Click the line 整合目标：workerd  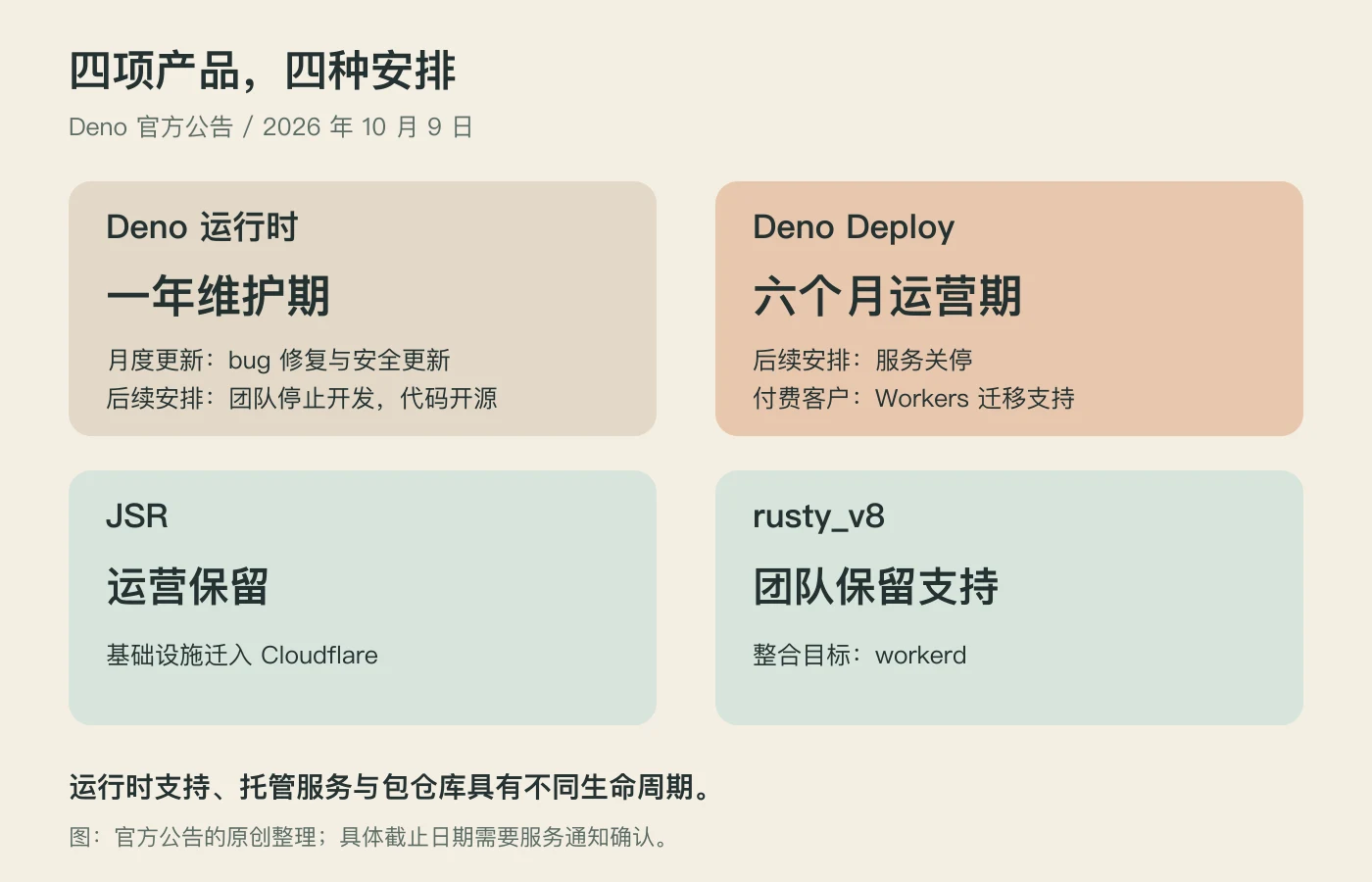click(859, 655)
